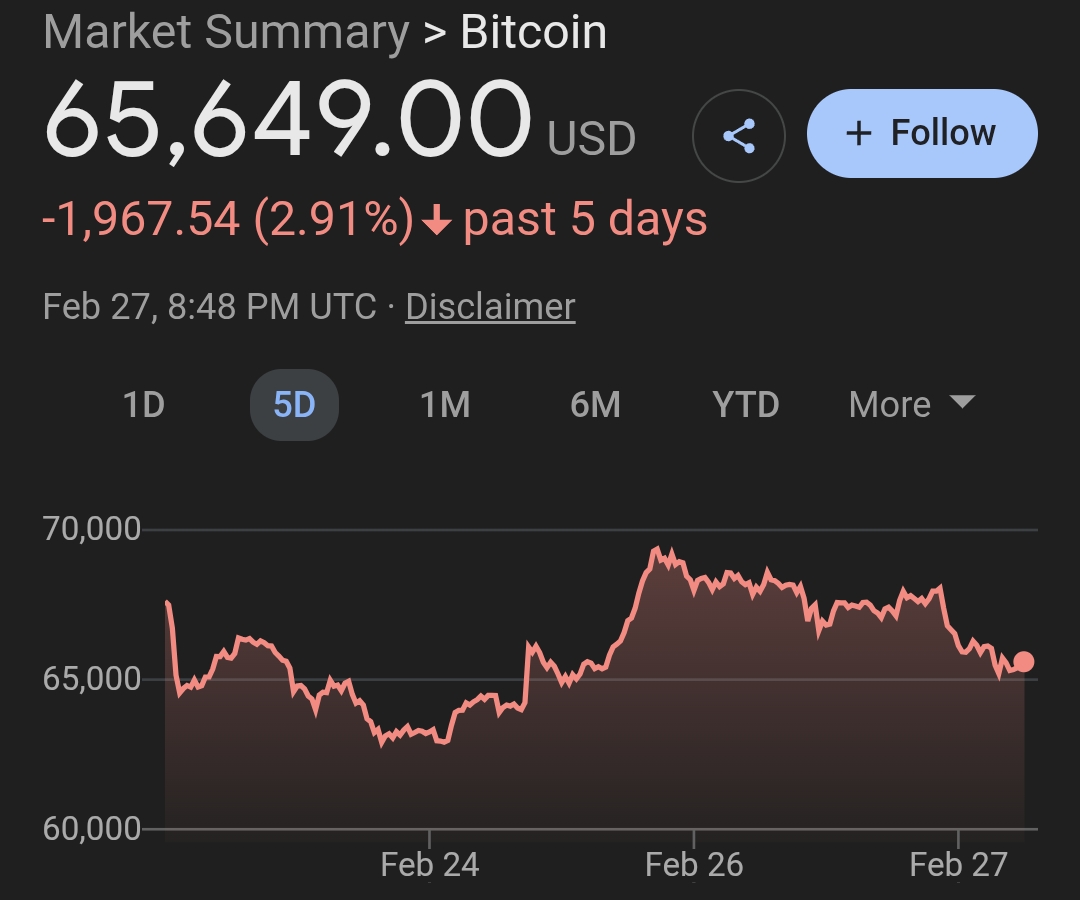Switch the chart to 6M
This screenshot has height=900, width=1080.
pyautogui.click(x=595, y=405)
